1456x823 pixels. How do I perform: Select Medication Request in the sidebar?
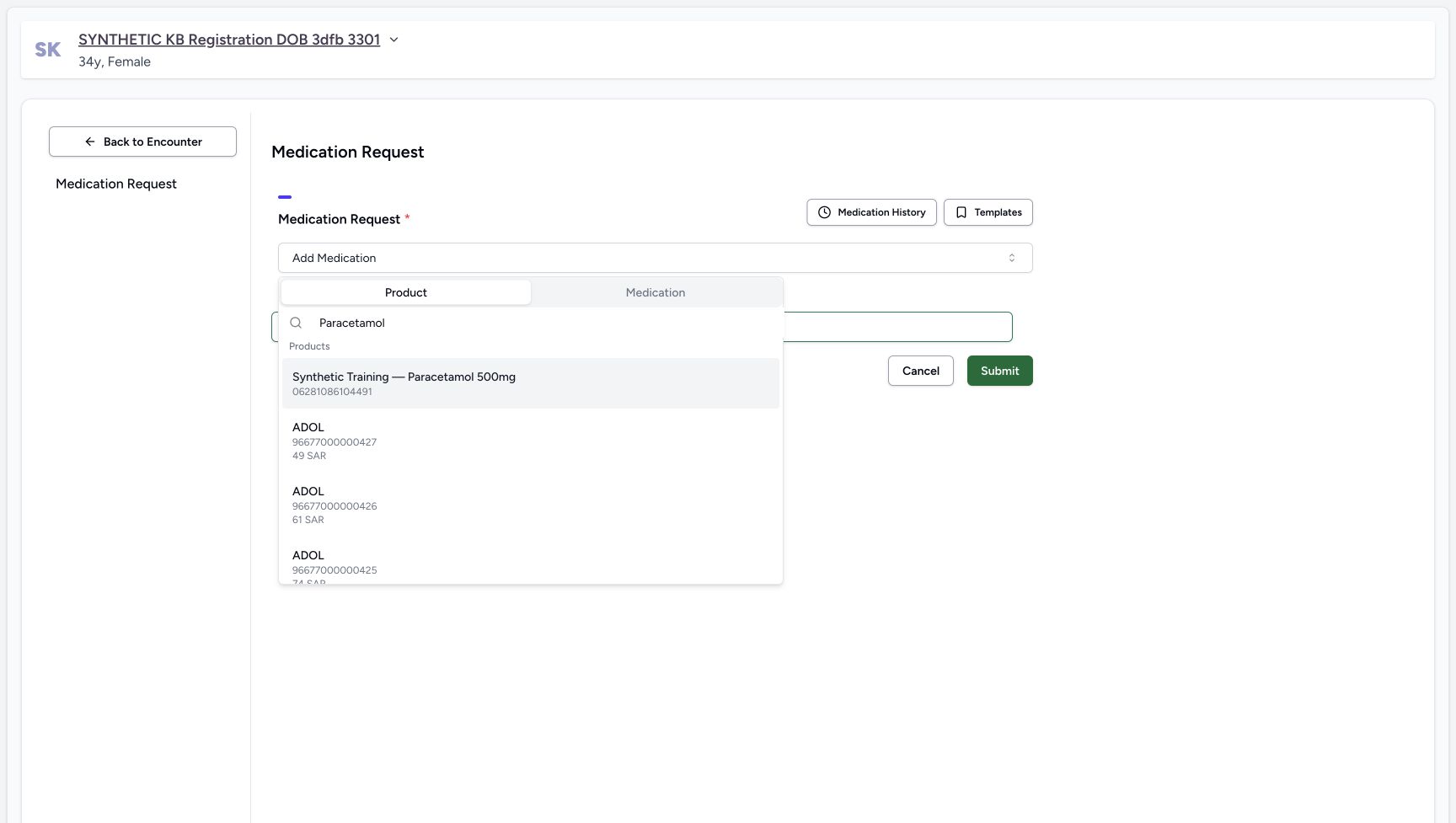[116, 184]
